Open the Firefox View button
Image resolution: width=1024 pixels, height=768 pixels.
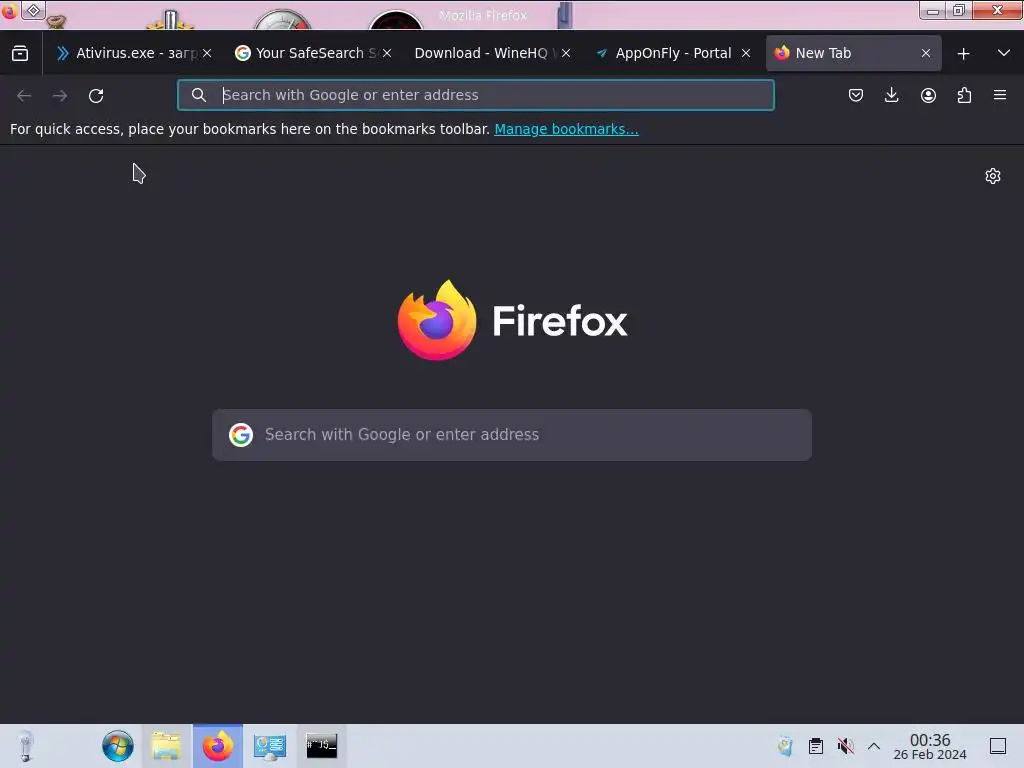click(x=20, y=54)
